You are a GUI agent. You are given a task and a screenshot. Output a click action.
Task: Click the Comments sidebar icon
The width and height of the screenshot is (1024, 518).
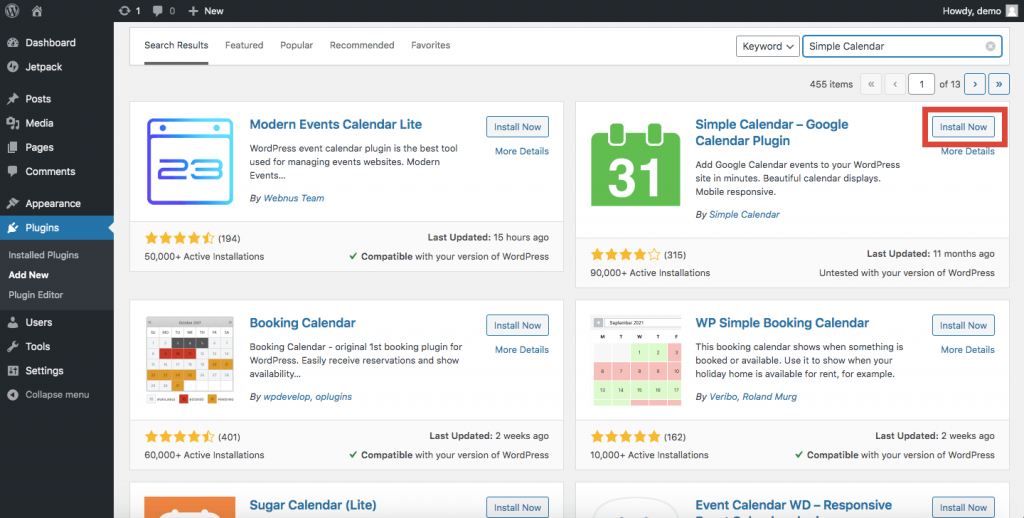(12, 171)
